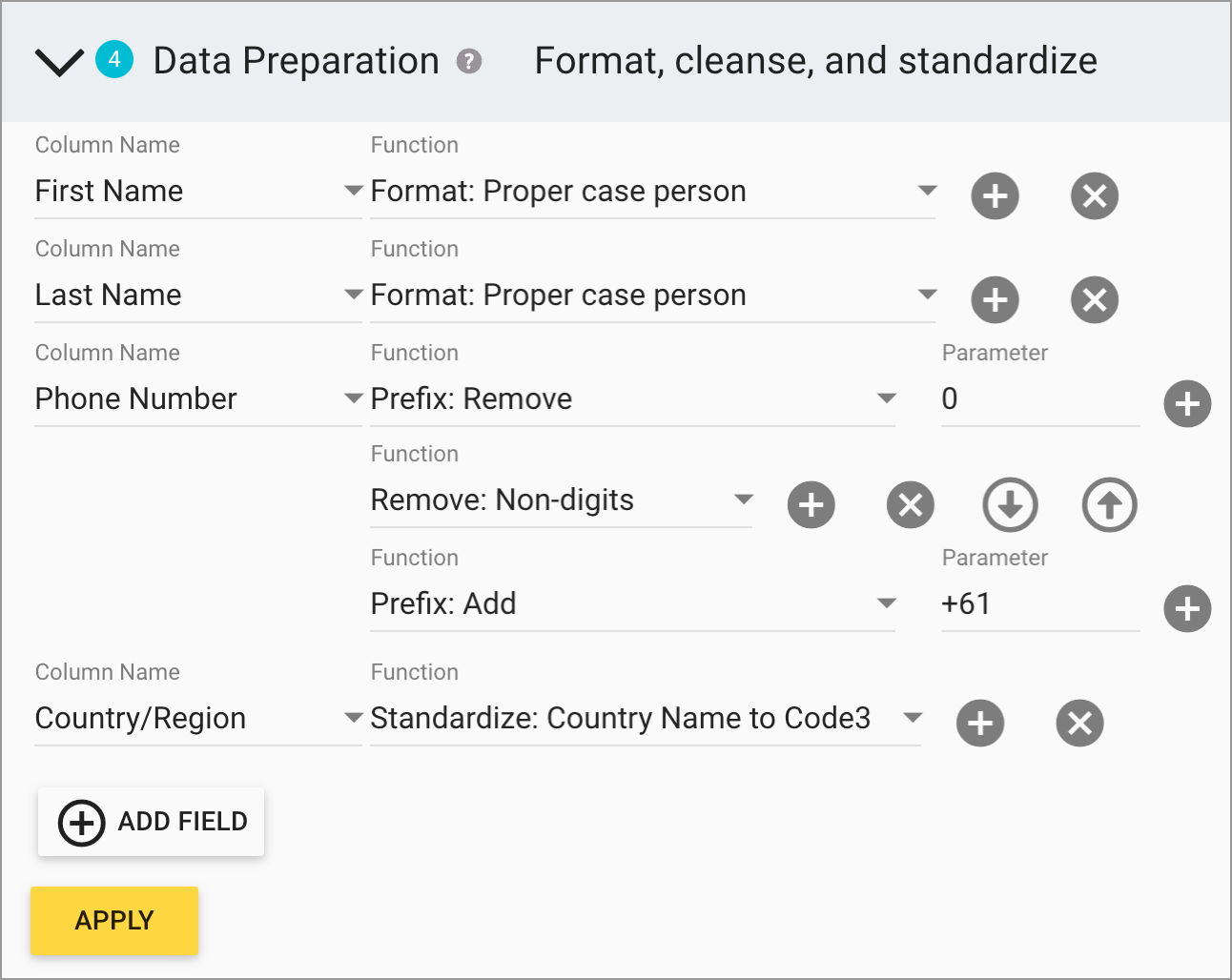Click the ADD FIELD button

click(x=151, y=822)
